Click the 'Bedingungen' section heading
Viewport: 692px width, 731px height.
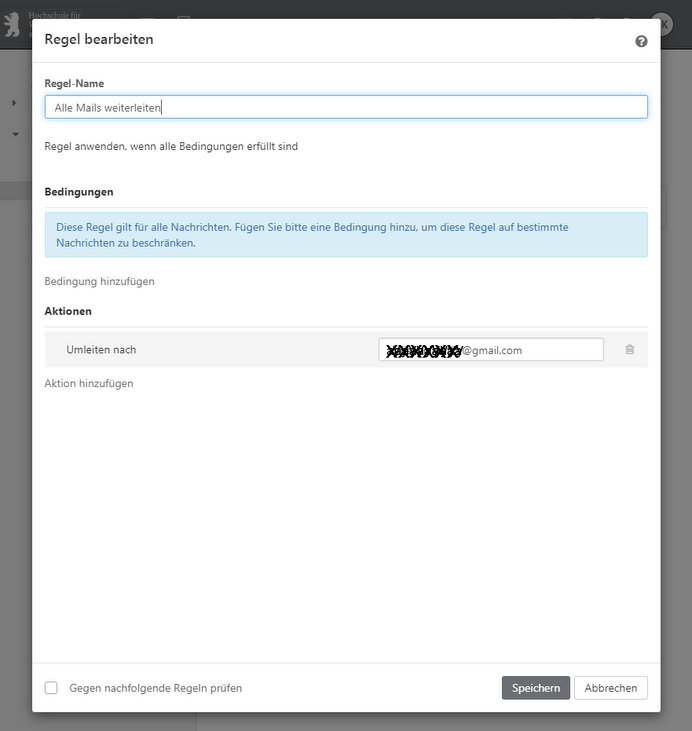(x=79, y=191)
